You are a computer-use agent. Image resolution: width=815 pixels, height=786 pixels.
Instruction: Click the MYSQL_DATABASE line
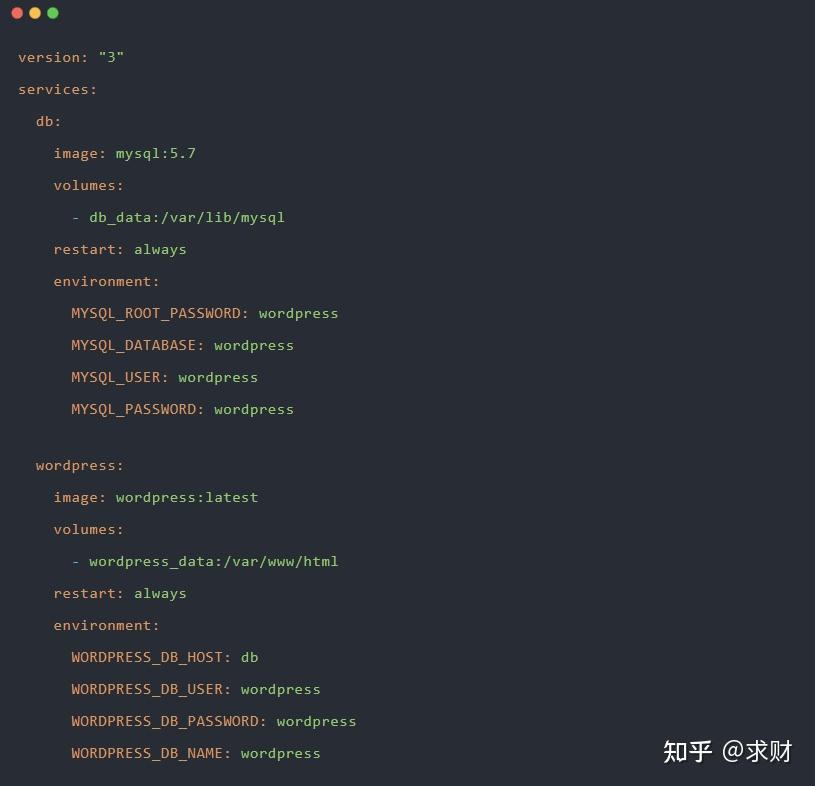click(182, 346)
